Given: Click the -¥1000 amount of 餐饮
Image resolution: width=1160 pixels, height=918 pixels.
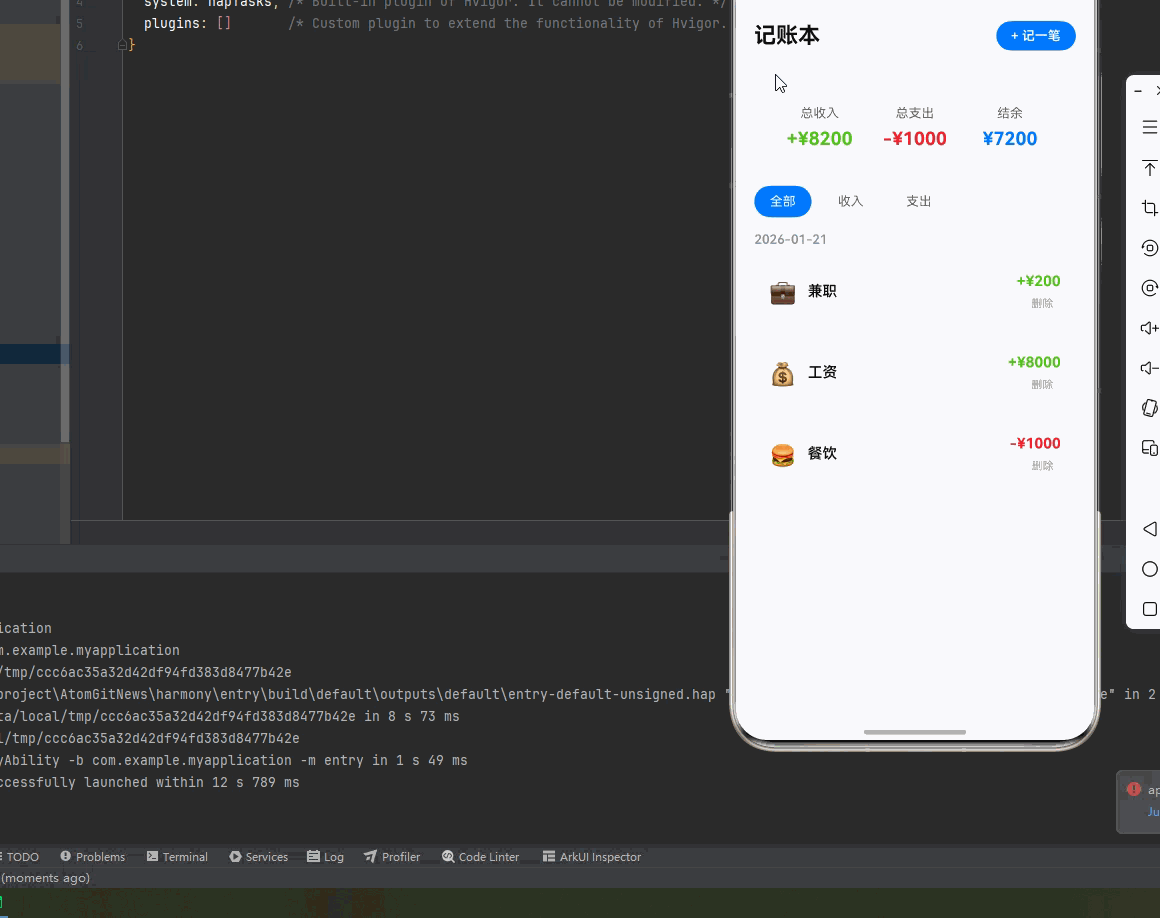Looking at the screenshot, I should (1035, 444).
